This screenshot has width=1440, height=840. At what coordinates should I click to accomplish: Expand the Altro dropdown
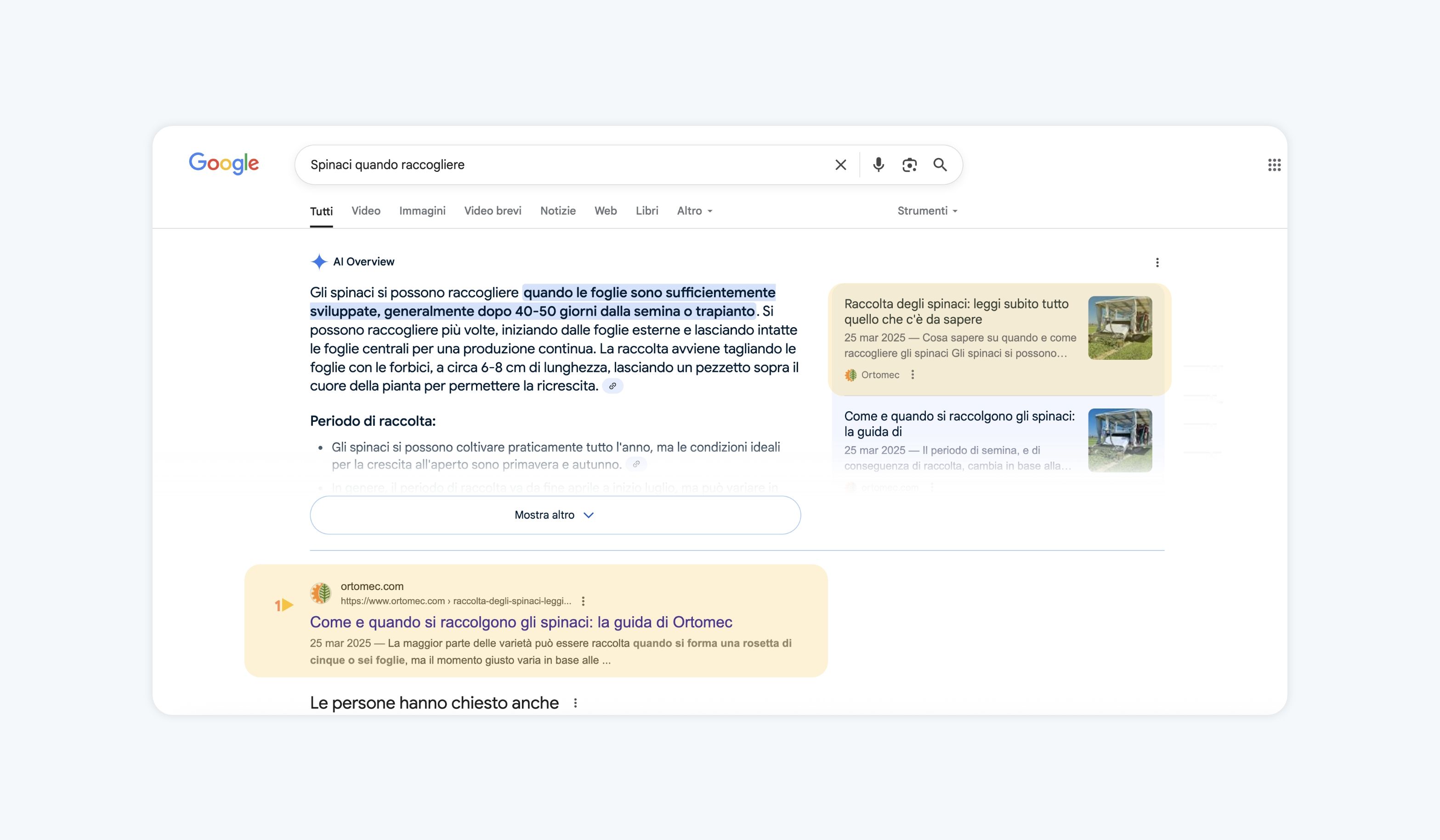click(694, 211)
